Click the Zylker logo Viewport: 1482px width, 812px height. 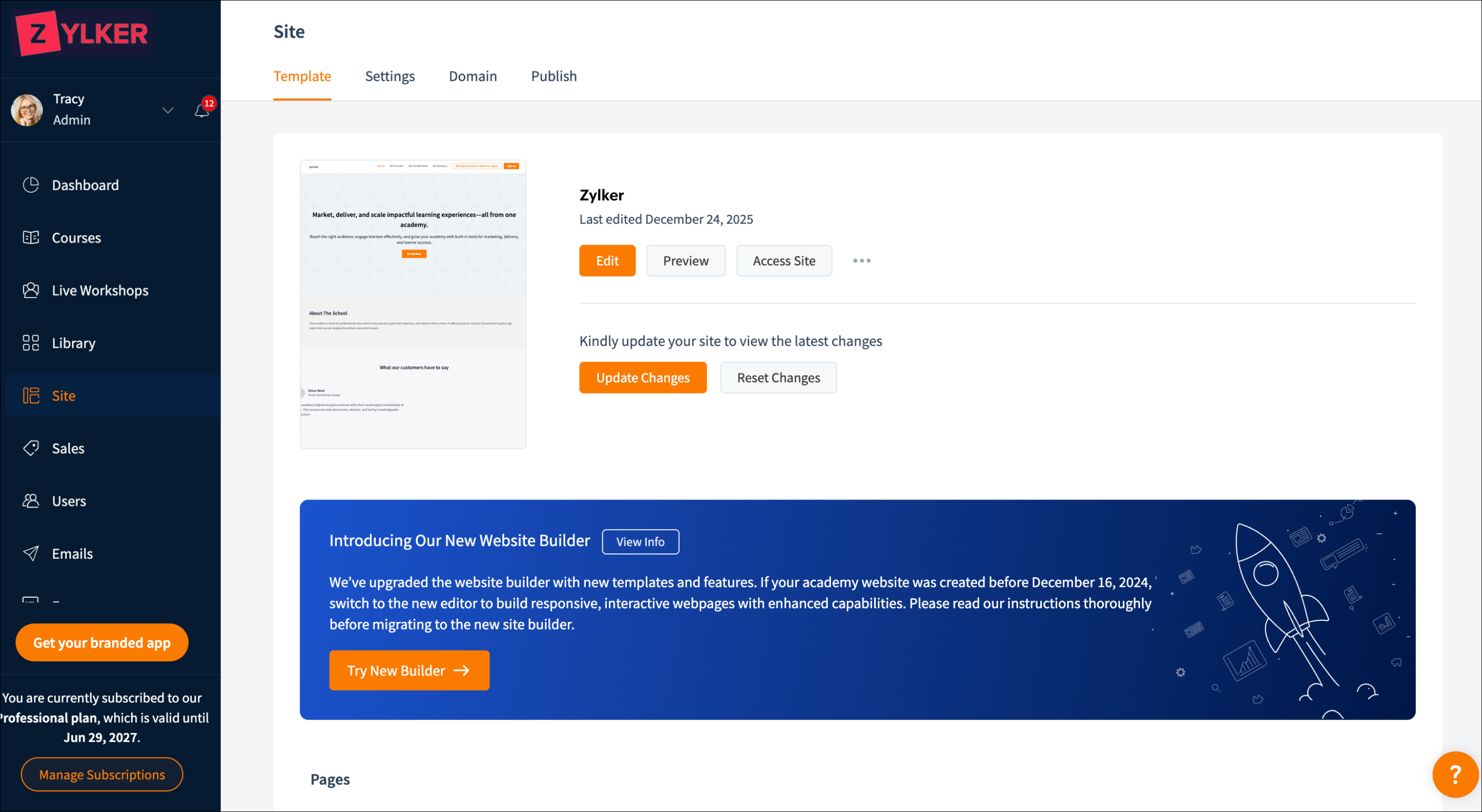82,33
